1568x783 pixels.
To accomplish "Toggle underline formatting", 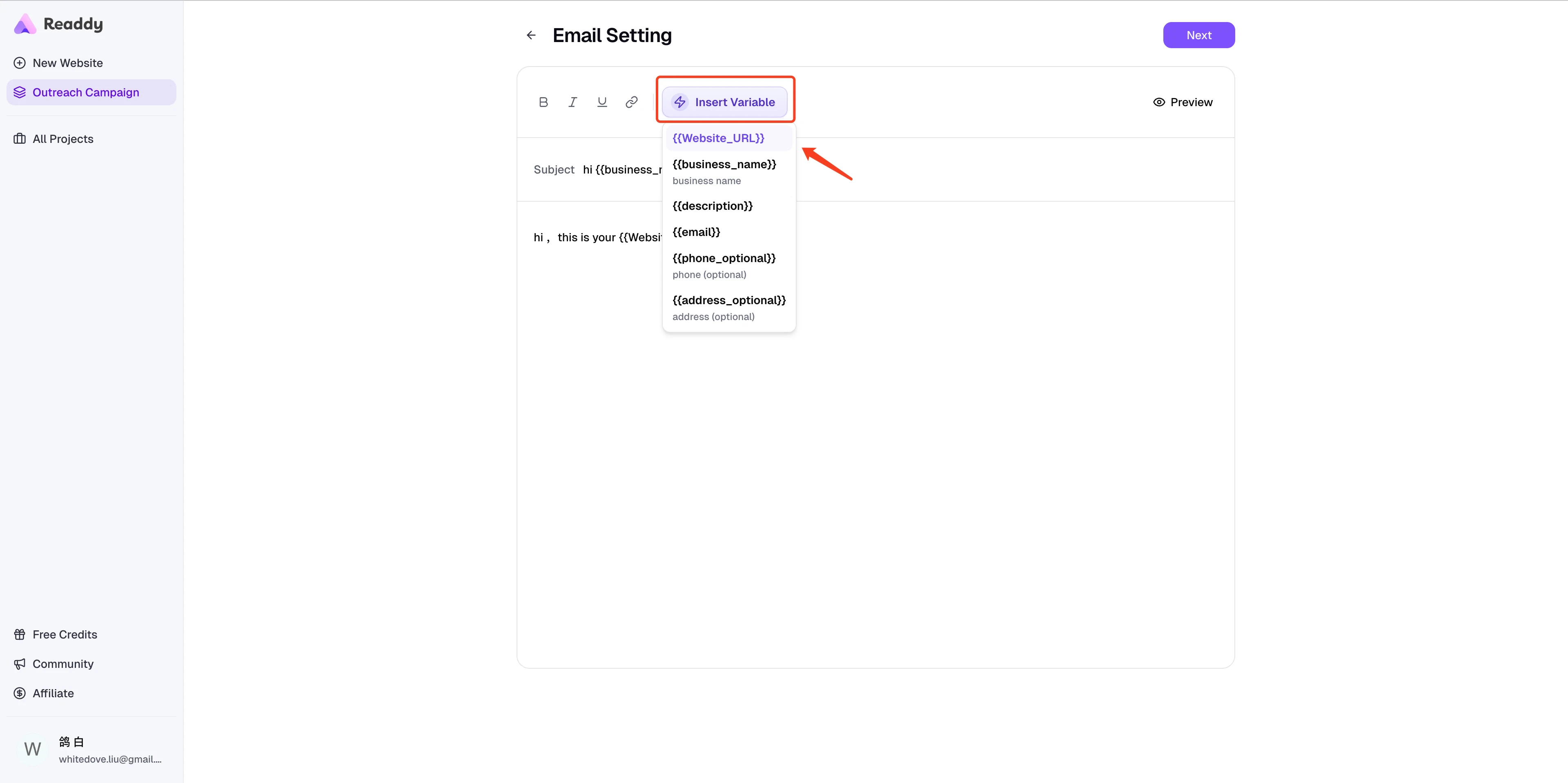I will (602, 102).
